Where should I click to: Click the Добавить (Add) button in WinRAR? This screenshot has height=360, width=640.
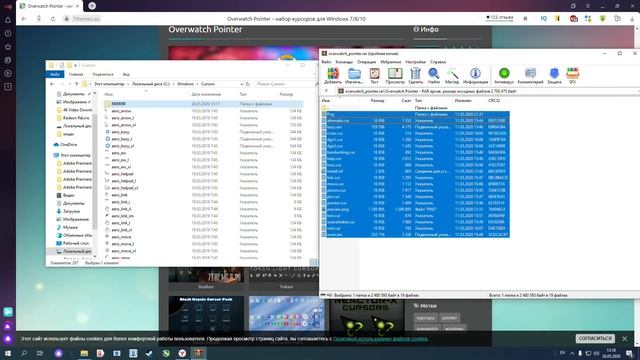click(x=333, y=76)
